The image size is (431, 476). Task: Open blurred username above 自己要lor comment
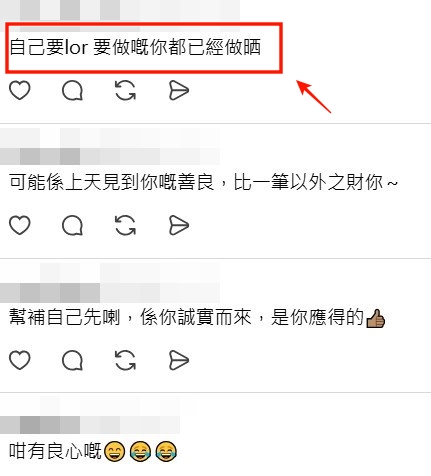tap(120, 11)
